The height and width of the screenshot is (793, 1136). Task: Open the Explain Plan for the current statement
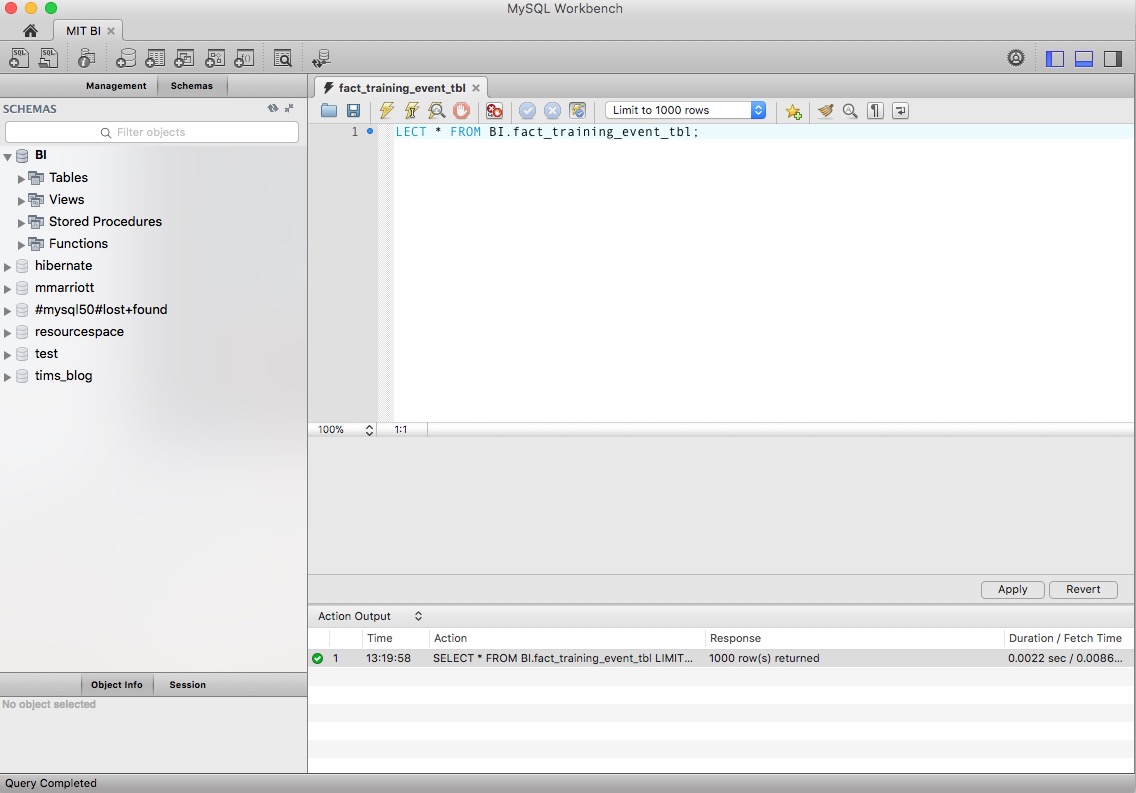point(437,110)
